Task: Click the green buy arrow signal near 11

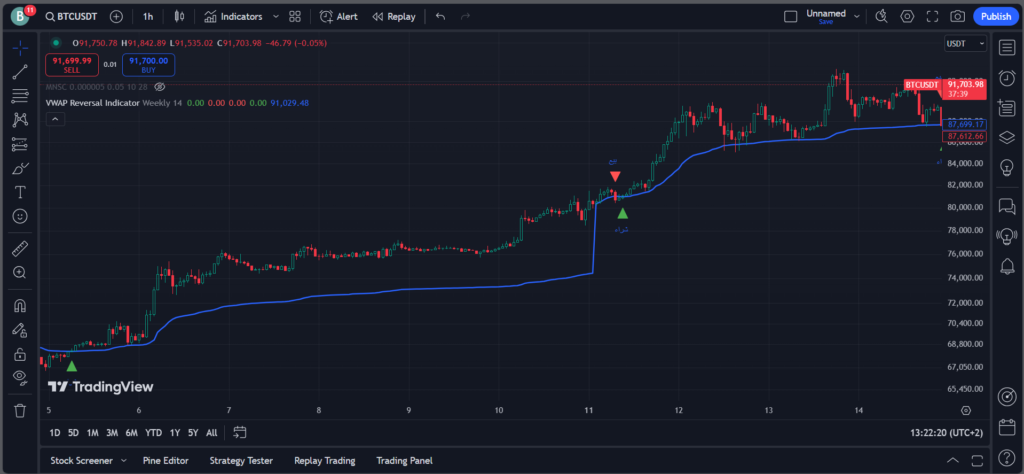Action: tap(622, 213)
